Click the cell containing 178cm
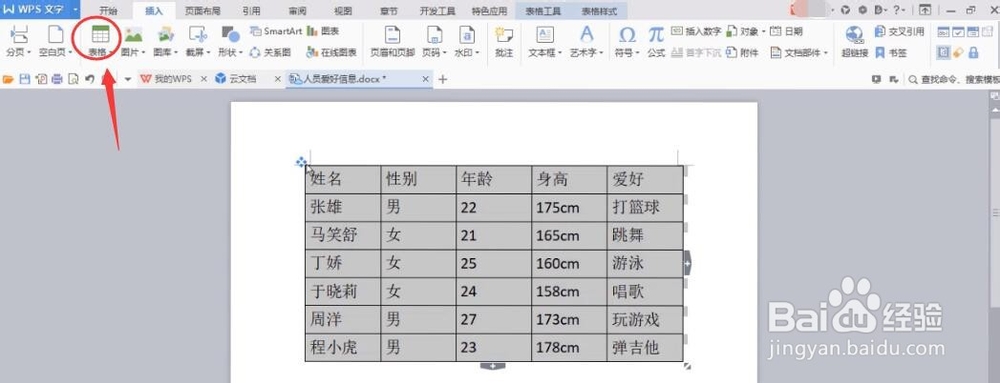 (569, 348)
